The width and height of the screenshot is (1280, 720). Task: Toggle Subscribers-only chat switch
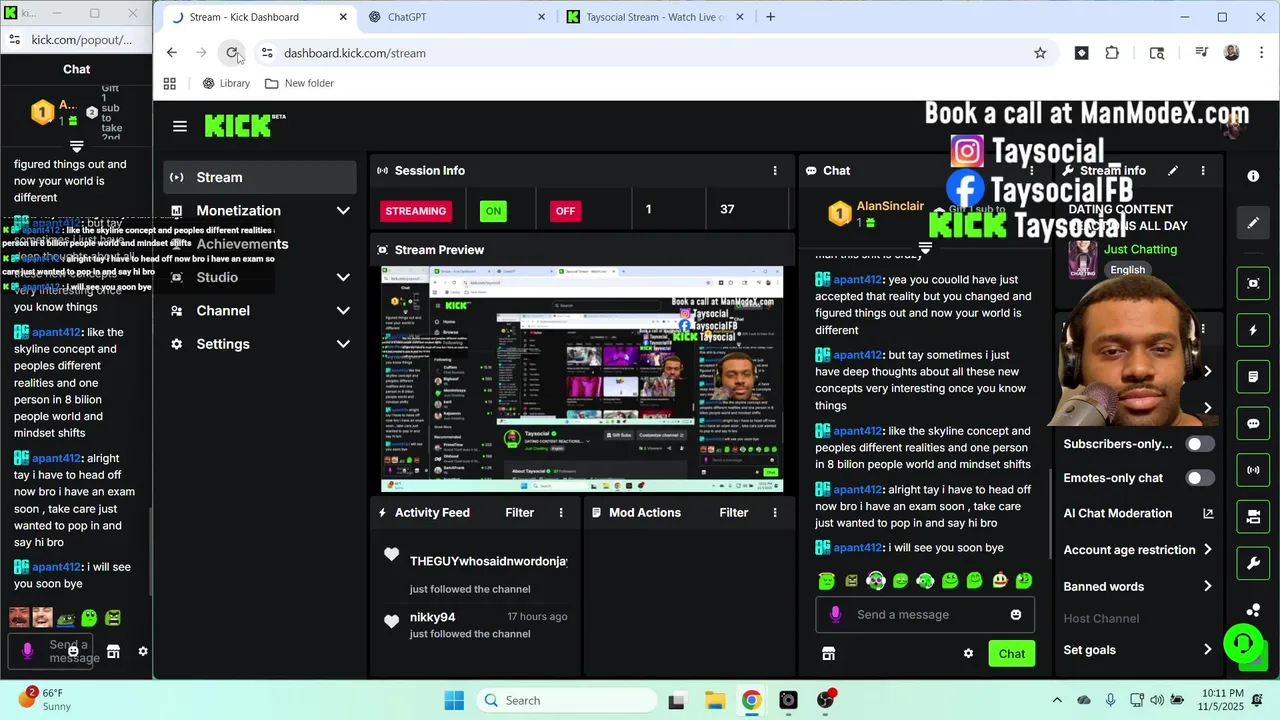(x=1200, y=444)
